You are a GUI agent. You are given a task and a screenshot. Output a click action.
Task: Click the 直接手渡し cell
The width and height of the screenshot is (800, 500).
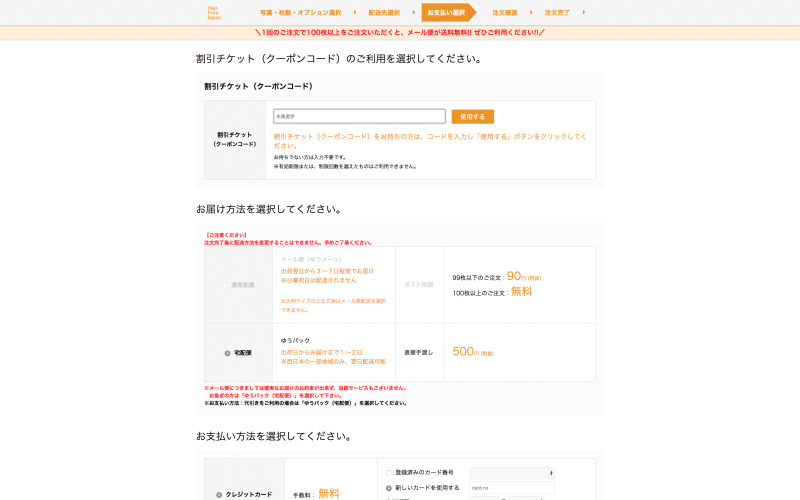coord(419,353)
